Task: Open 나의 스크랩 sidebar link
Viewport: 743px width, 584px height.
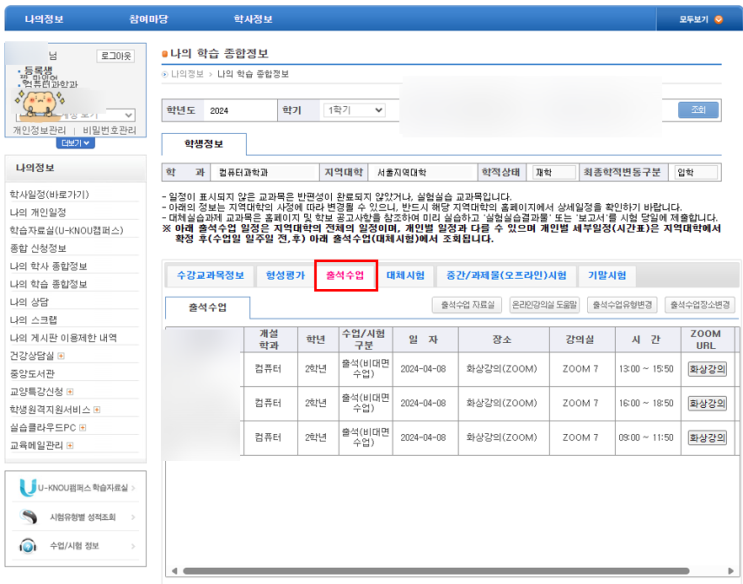Action: click(x=34, y=320)
